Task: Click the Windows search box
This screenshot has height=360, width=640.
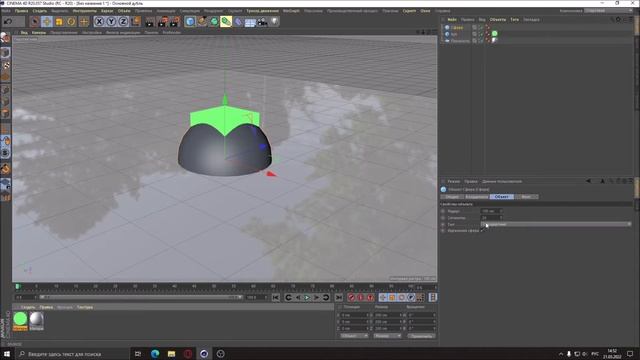Action: (x=72, y=353)
